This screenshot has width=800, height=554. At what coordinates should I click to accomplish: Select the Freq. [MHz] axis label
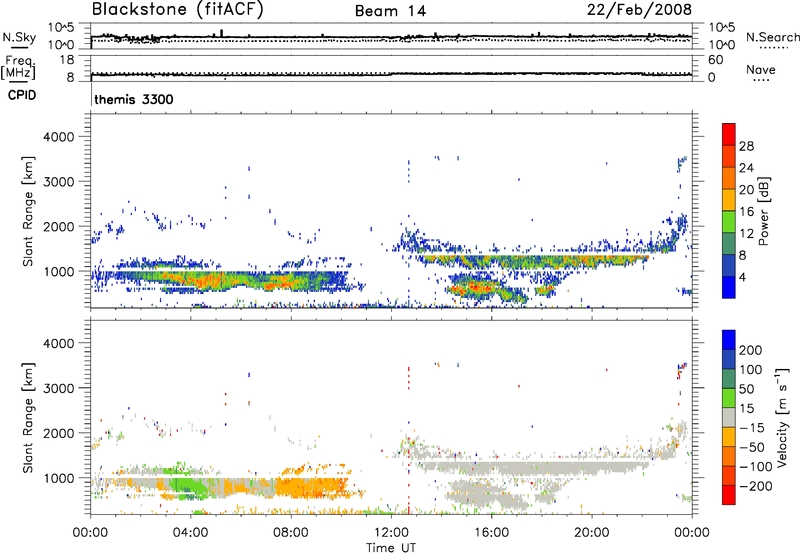pos(18,67)
